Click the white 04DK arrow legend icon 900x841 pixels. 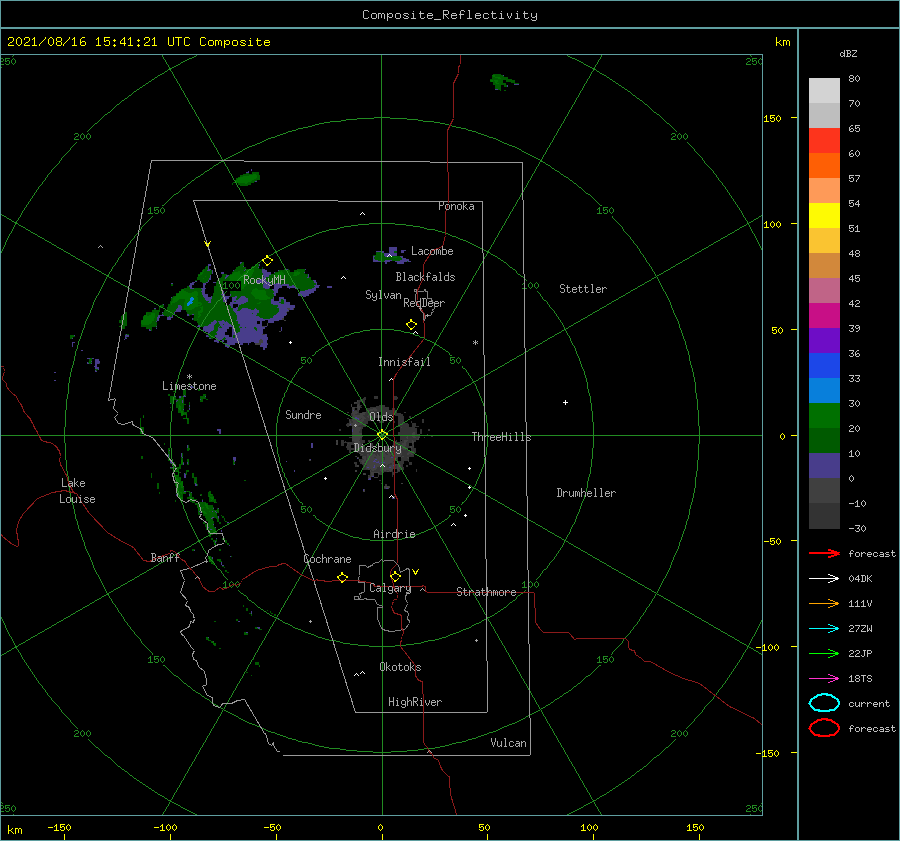(824, 579)
